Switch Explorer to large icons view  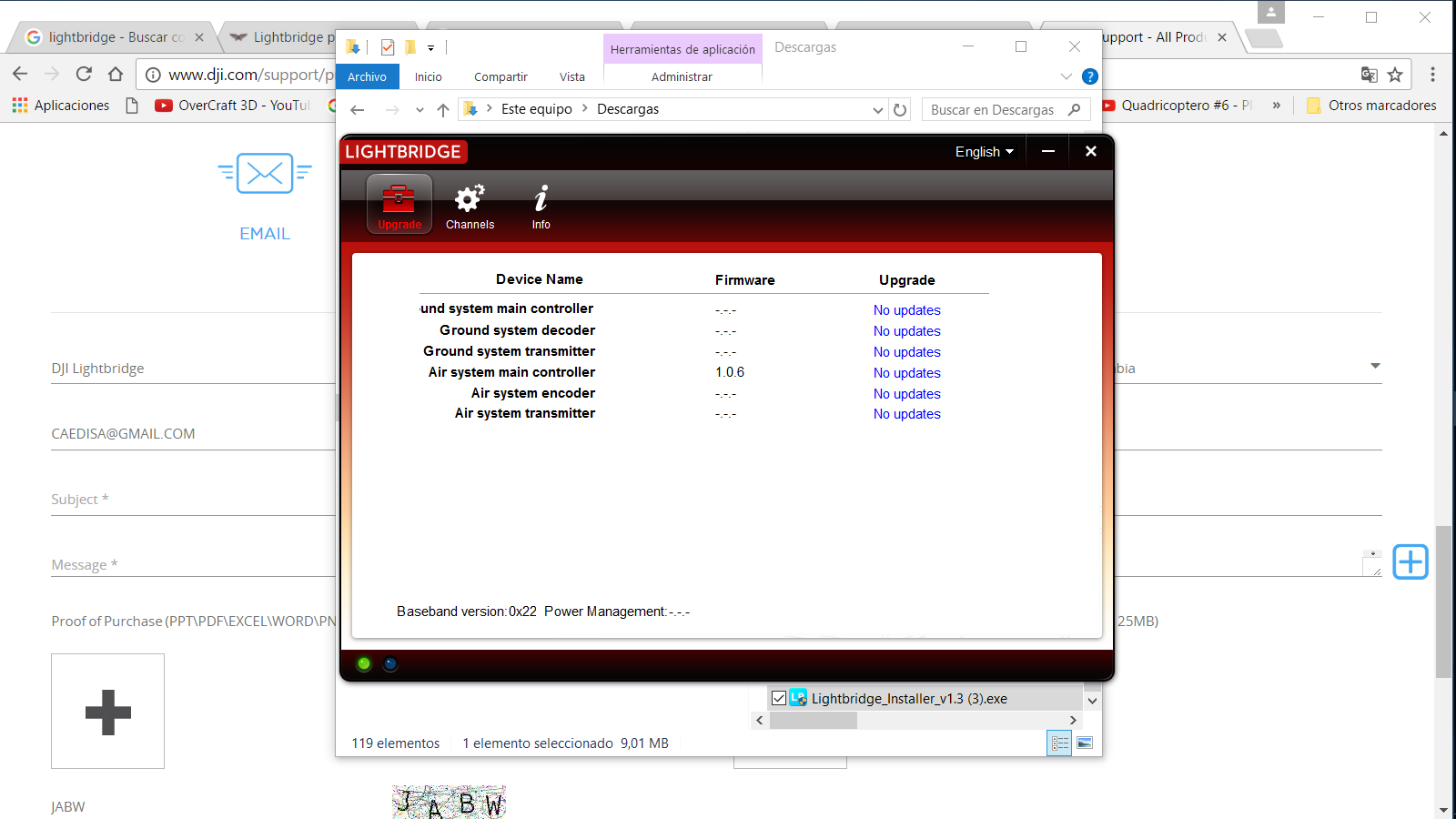pyautogui.click(x=1085, y=743)
